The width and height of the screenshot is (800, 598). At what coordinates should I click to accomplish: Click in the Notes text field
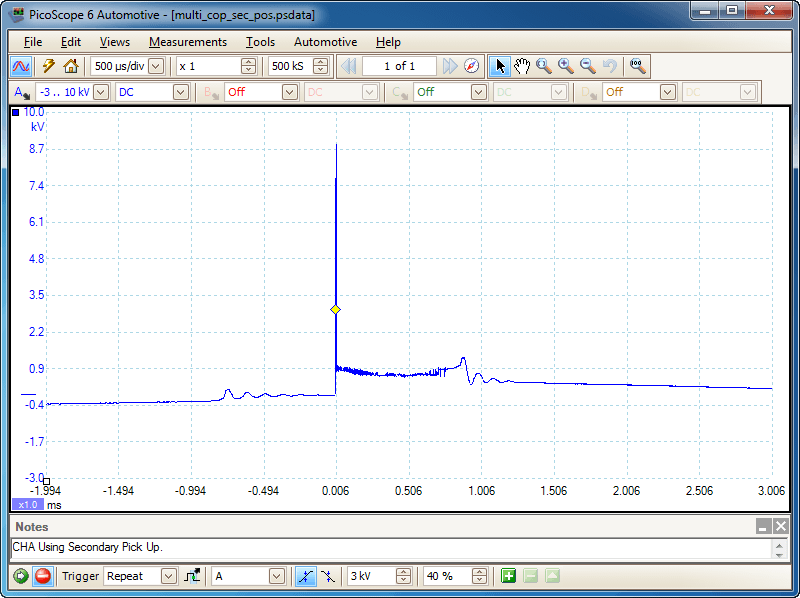click(x=391, y=548)
